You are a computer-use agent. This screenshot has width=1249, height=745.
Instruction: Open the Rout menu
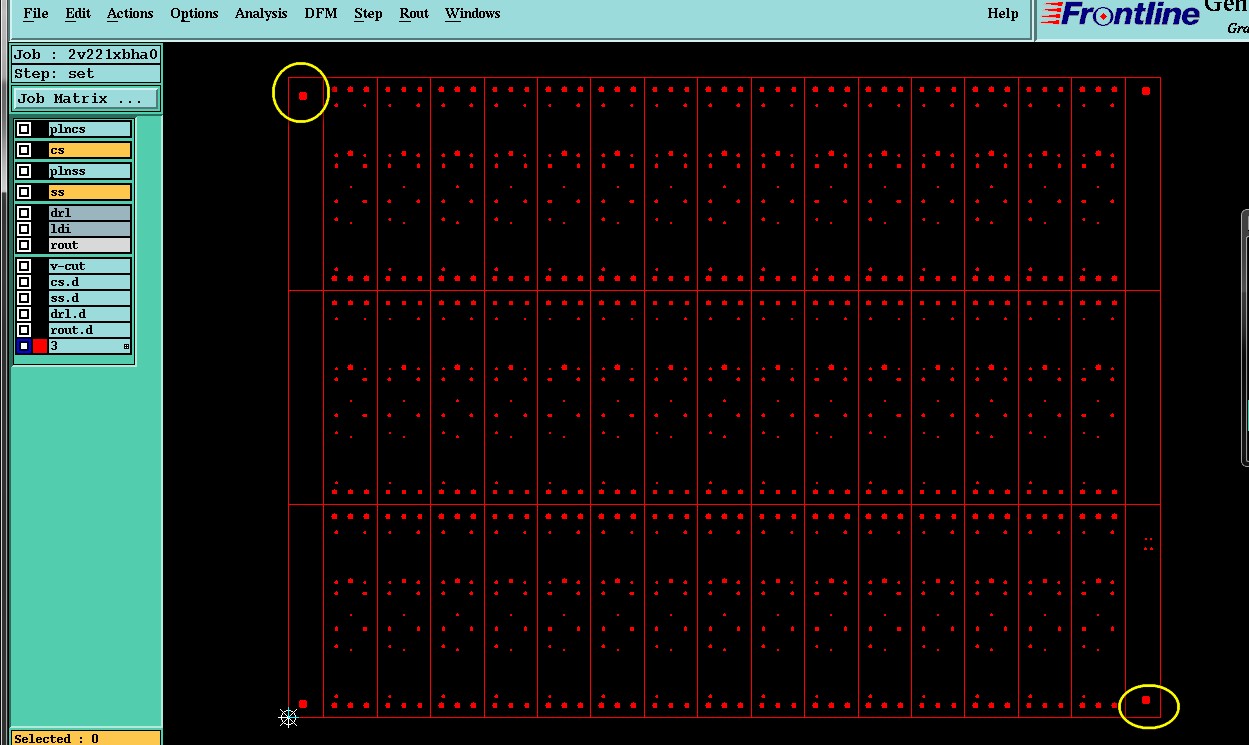pos(414,13)
